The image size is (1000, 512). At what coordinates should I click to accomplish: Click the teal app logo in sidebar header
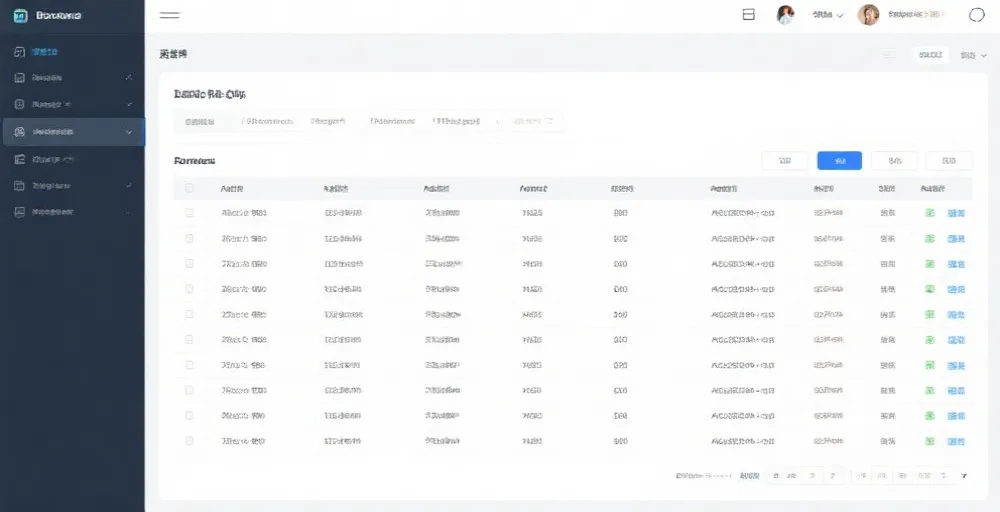(x=20, y=15)
